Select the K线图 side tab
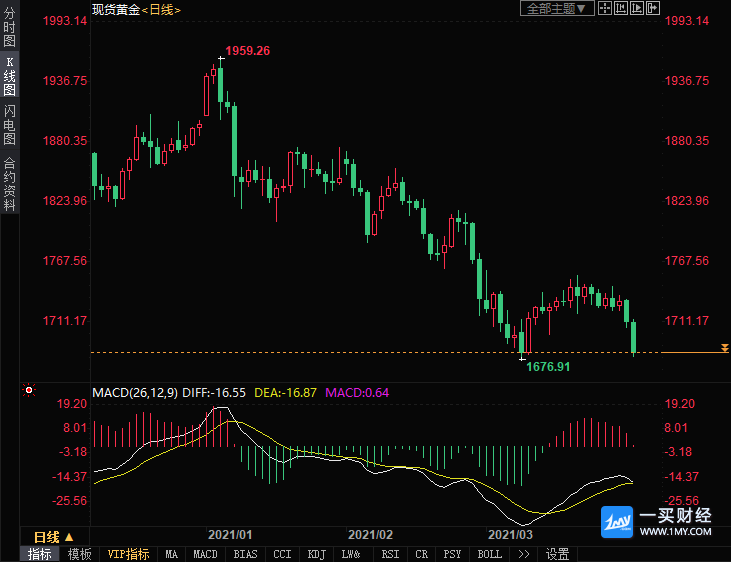Viewport: 731px width, 562px height. 9,76
